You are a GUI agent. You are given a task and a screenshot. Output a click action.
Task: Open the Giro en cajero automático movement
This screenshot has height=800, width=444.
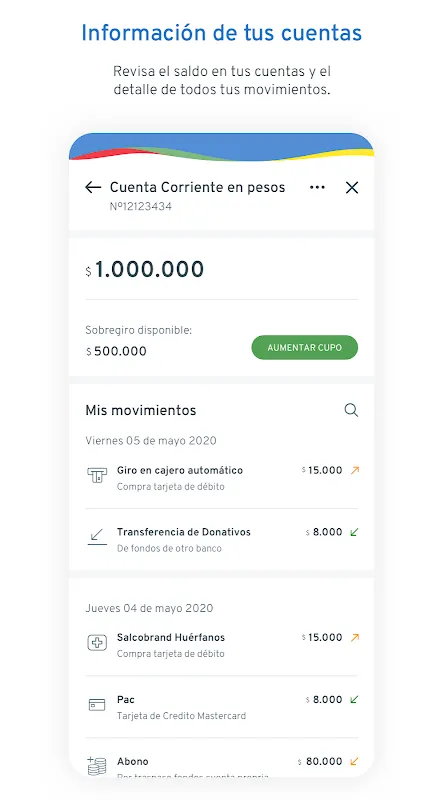click(221, 478)
